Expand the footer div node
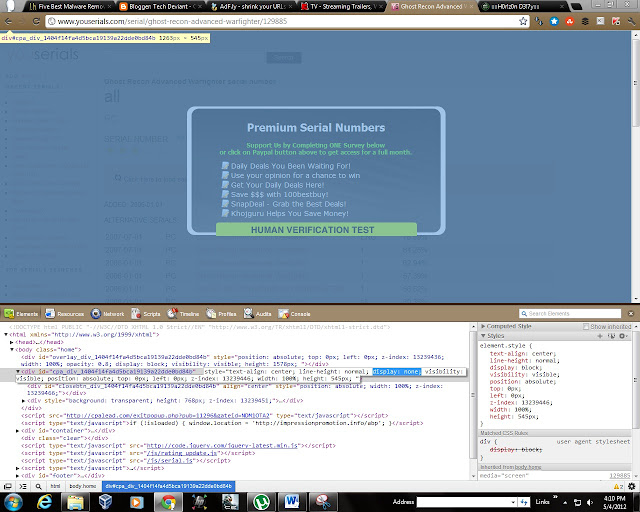The height and width of the screenshot is (512, 640). [x=18, y=476]
